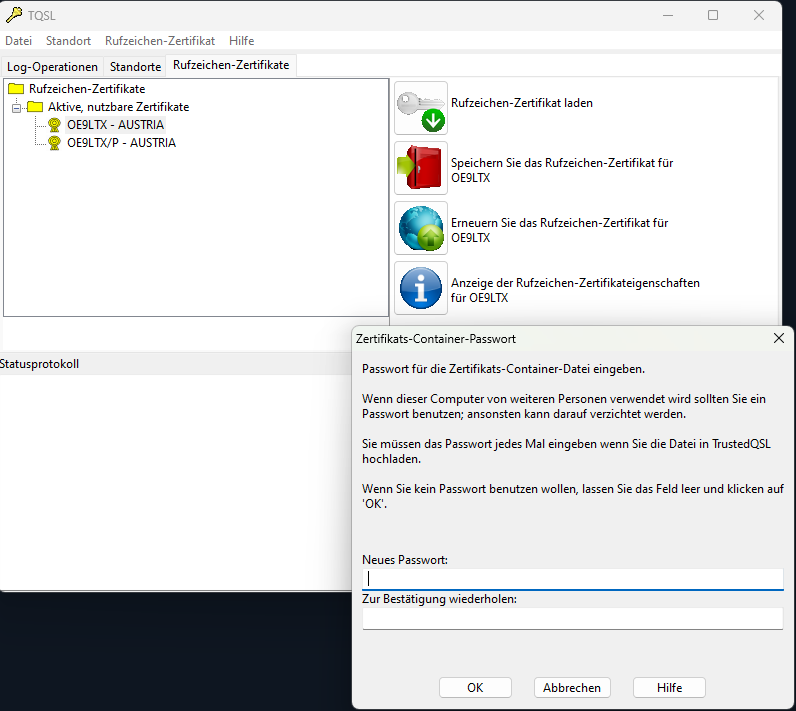Click the ribbon icon next to OE9LTX/P
Image resolution: width=796 pixels, height=711 pixels.
pyautogui.click(x=54, y=143)
